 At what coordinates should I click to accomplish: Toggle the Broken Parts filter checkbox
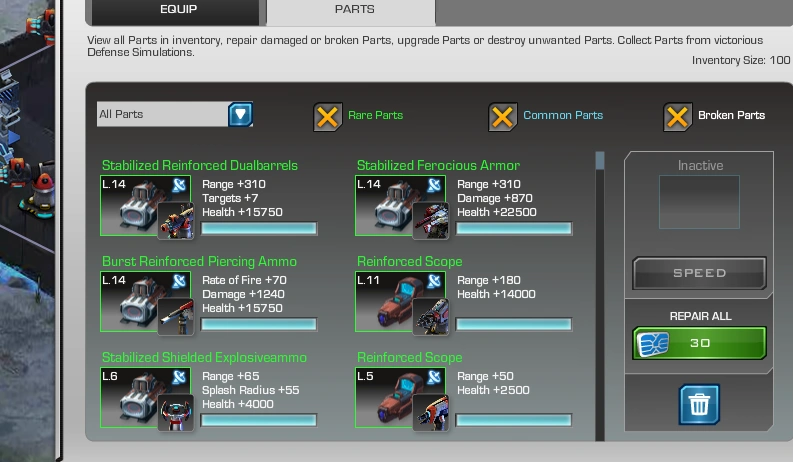point(677,117)
